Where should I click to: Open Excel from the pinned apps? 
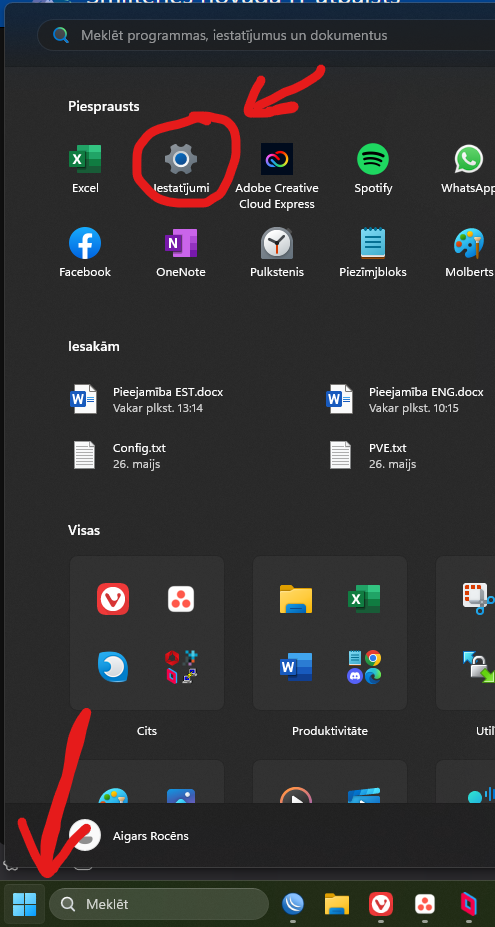pos(85,170)
